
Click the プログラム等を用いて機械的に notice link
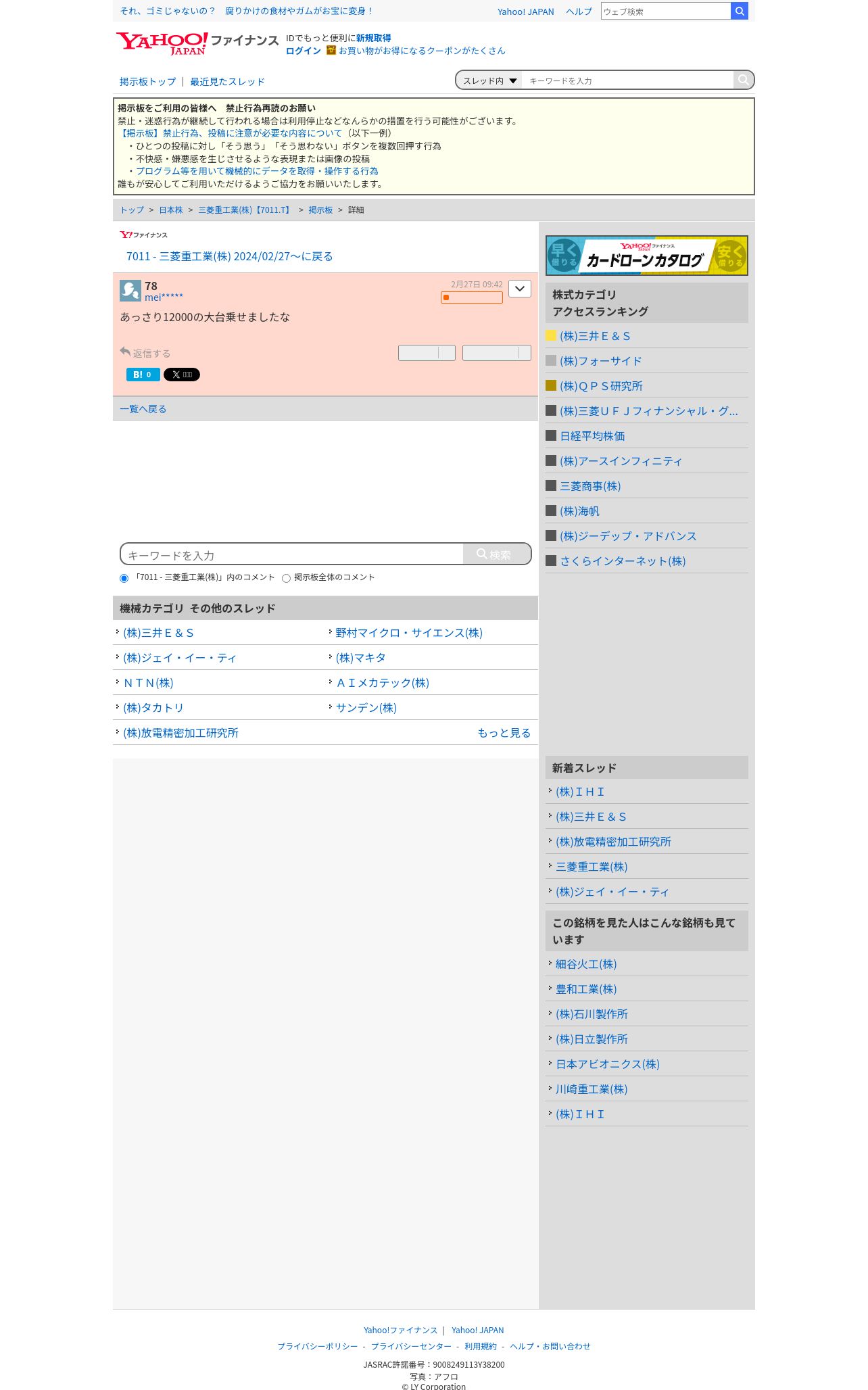(257, 171)
